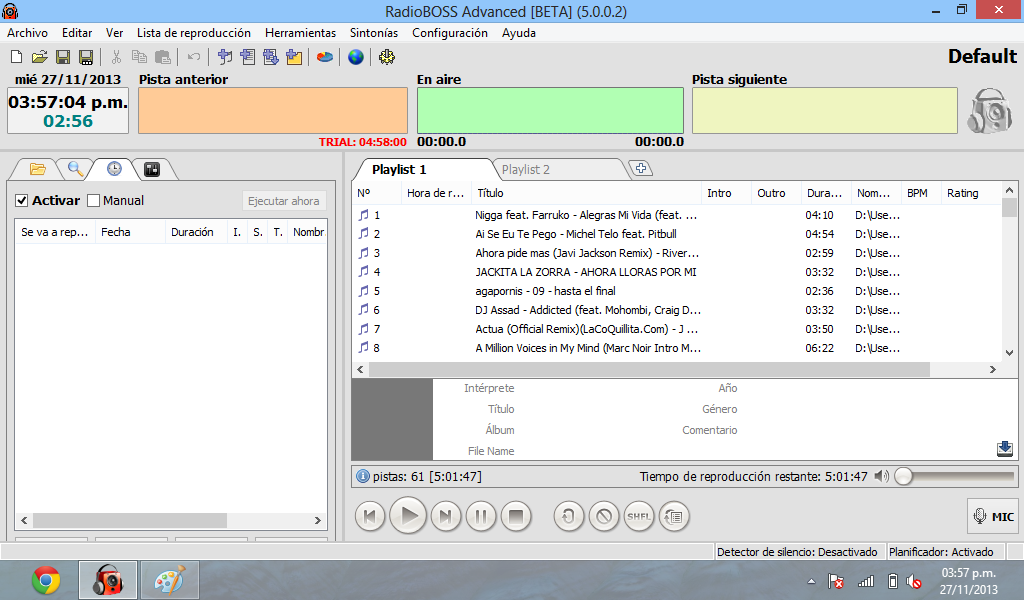Open the Lista de reproducción menu
Screen dimensions: 1024x600
pyautogui.click(x=193, y=33)
